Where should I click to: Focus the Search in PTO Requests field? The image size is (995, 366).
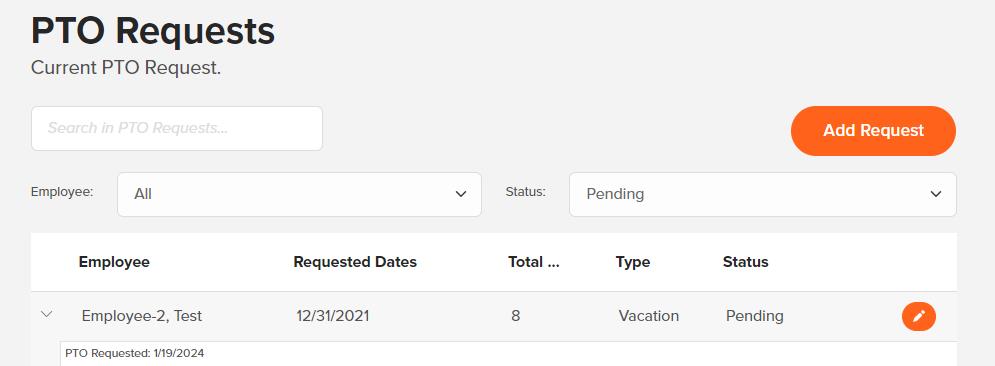tap(176, 128)
